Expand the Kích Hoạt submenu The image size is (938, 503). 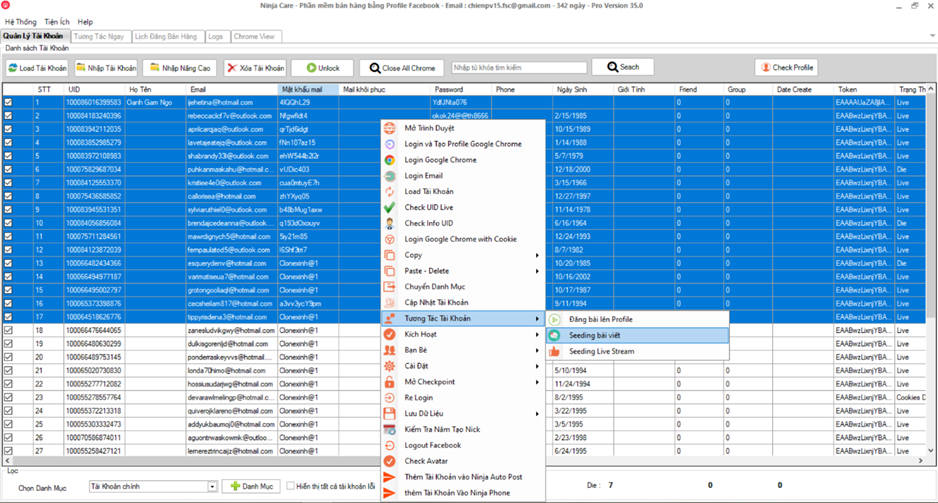point(537,334)
